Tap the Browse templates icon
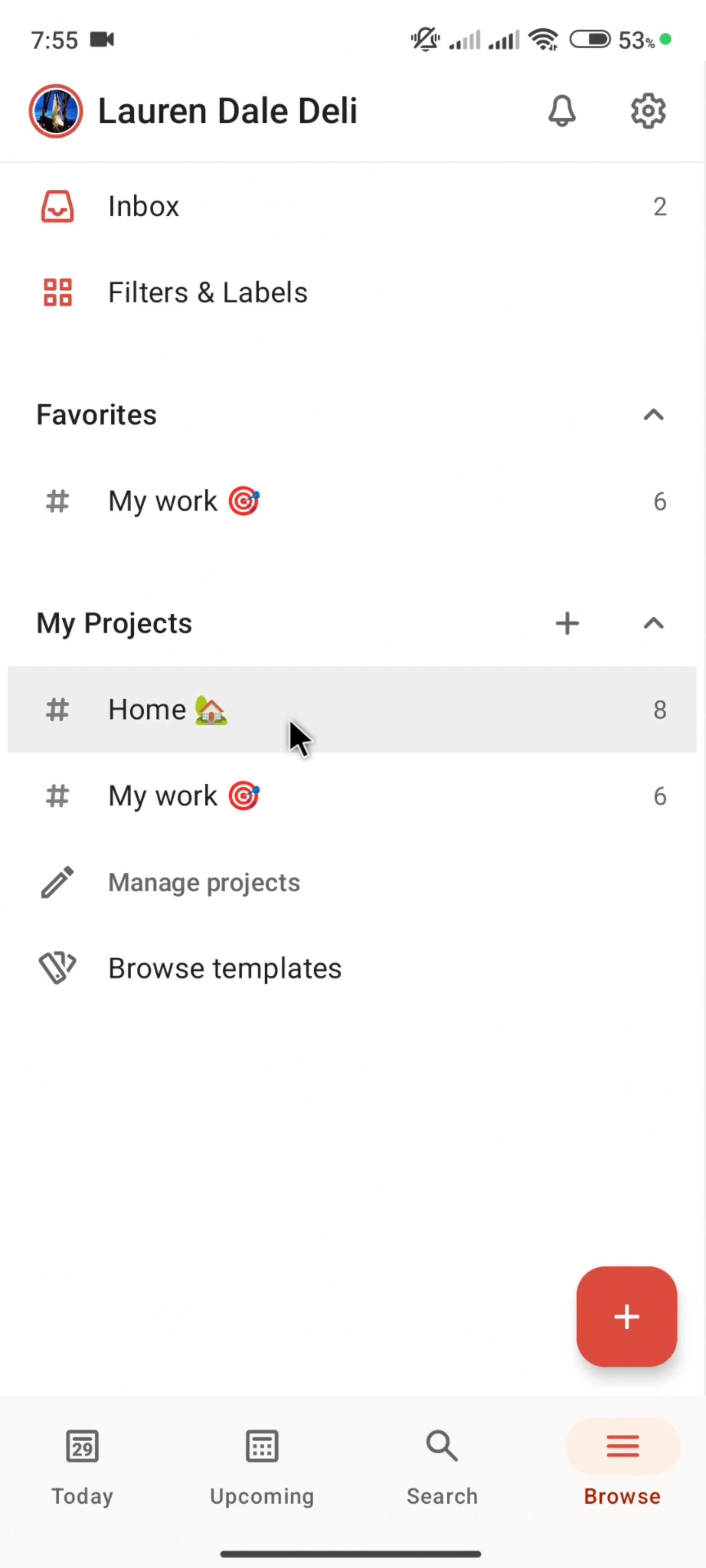The image size is (706, 1568). (x=57, y=968)
